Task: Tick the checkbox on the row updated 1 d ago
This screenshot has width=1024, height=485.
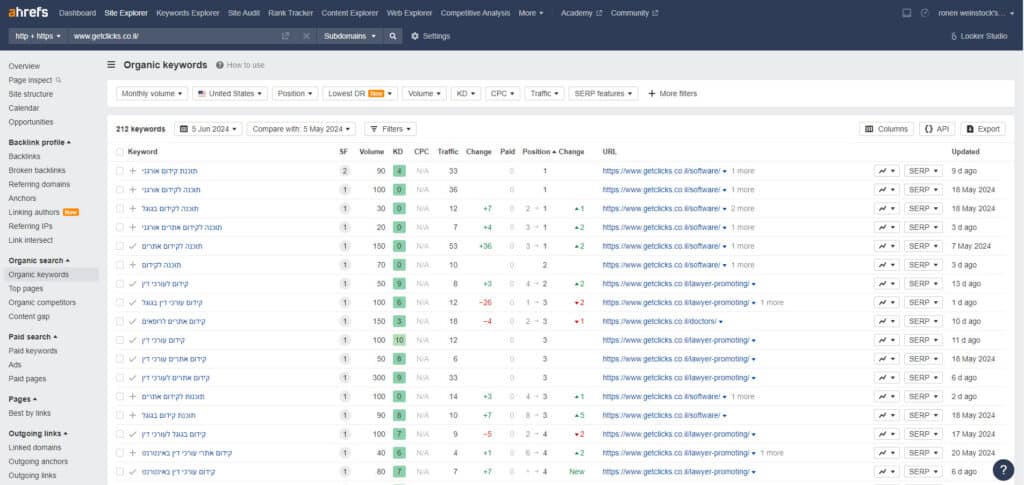Action: [x=120, y=302]
